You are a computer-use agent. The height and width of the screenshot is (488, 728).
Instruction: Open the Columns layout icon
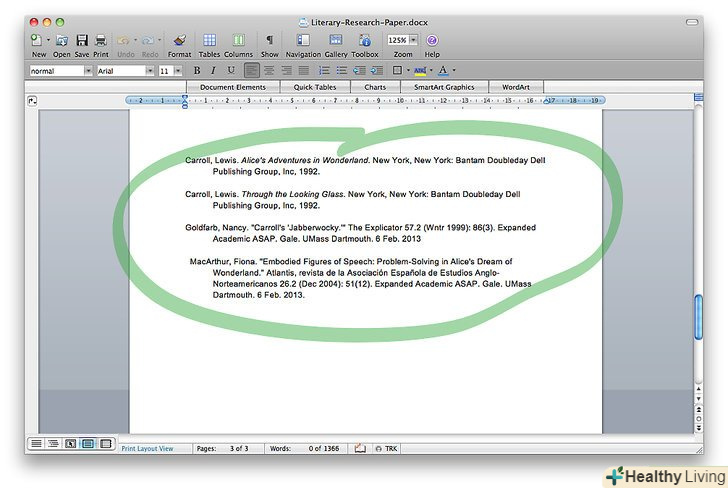coord(239,40)
